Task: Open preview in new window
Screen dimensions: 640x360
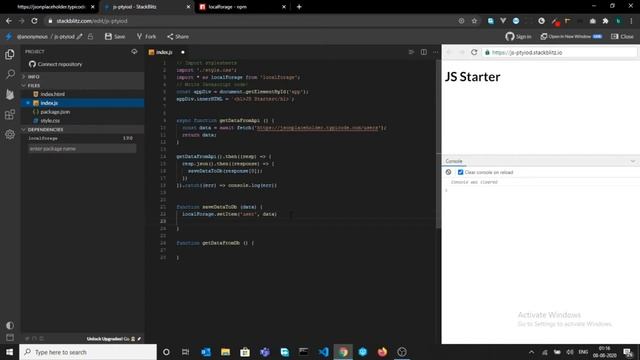Action: click(x=571, y=37)
